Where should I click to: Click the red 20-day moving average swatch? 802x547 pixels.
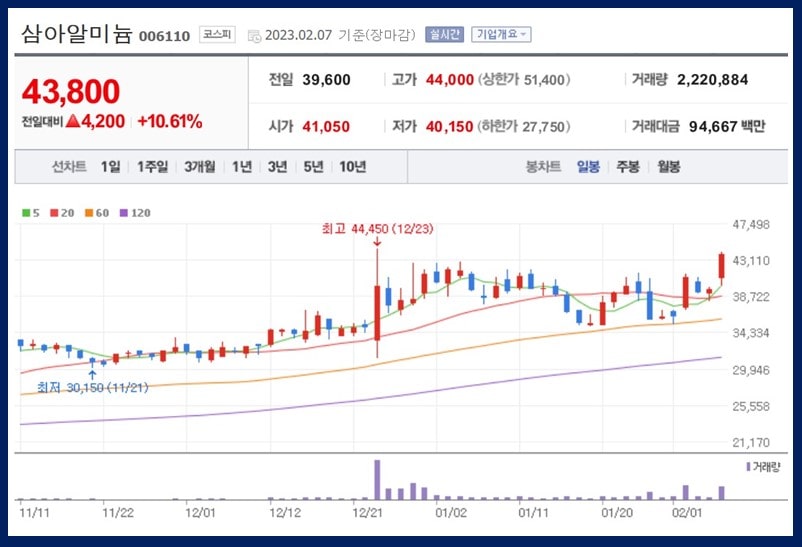pyautogui.click(x=54, y=213)
